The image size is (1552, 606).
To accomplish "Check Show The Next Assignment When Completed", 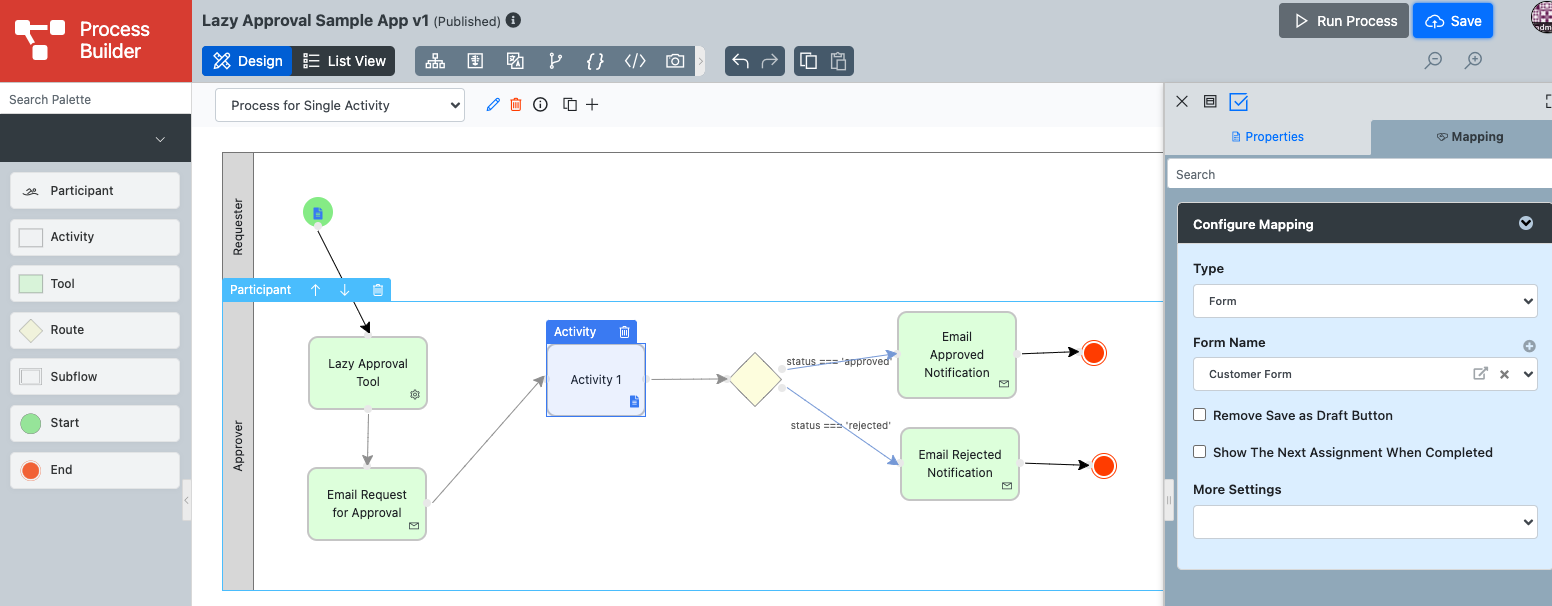I will click(x=1200, y=452).
